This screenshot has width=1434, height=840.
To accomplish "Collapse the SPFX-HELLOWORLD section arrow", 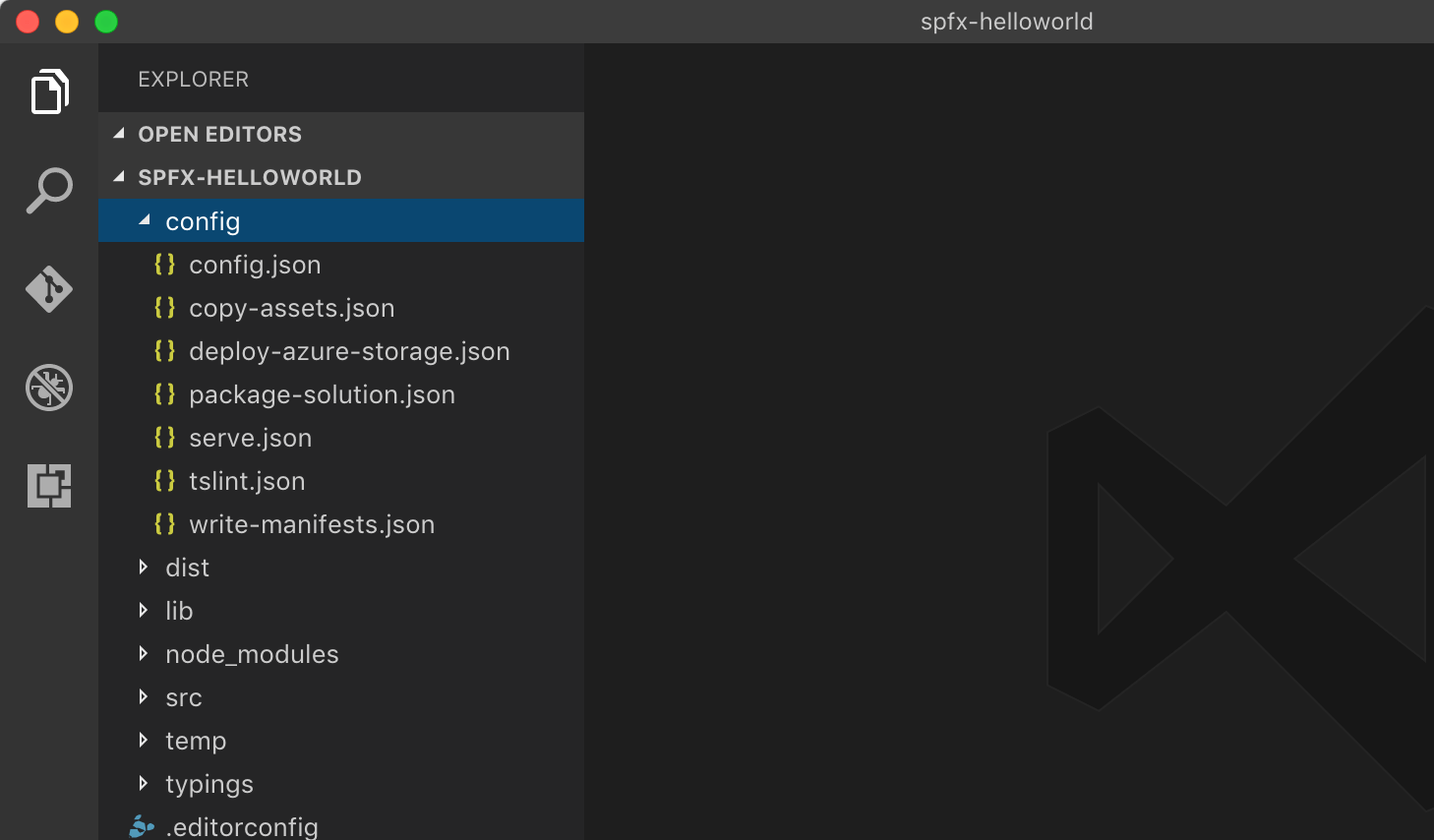I will click(119, 177).
